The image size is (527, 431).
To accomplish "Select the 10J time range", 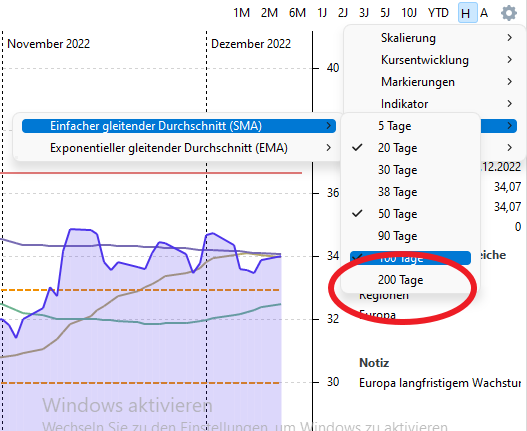I will 409,13.
